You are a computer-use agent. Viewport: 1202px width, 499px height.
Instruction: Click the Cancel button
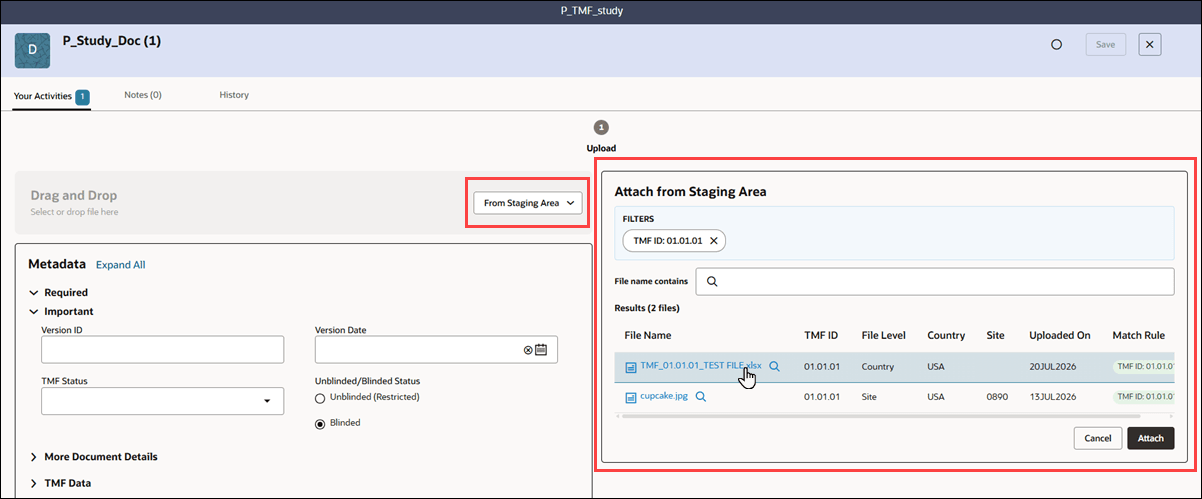pos(1097,438)
